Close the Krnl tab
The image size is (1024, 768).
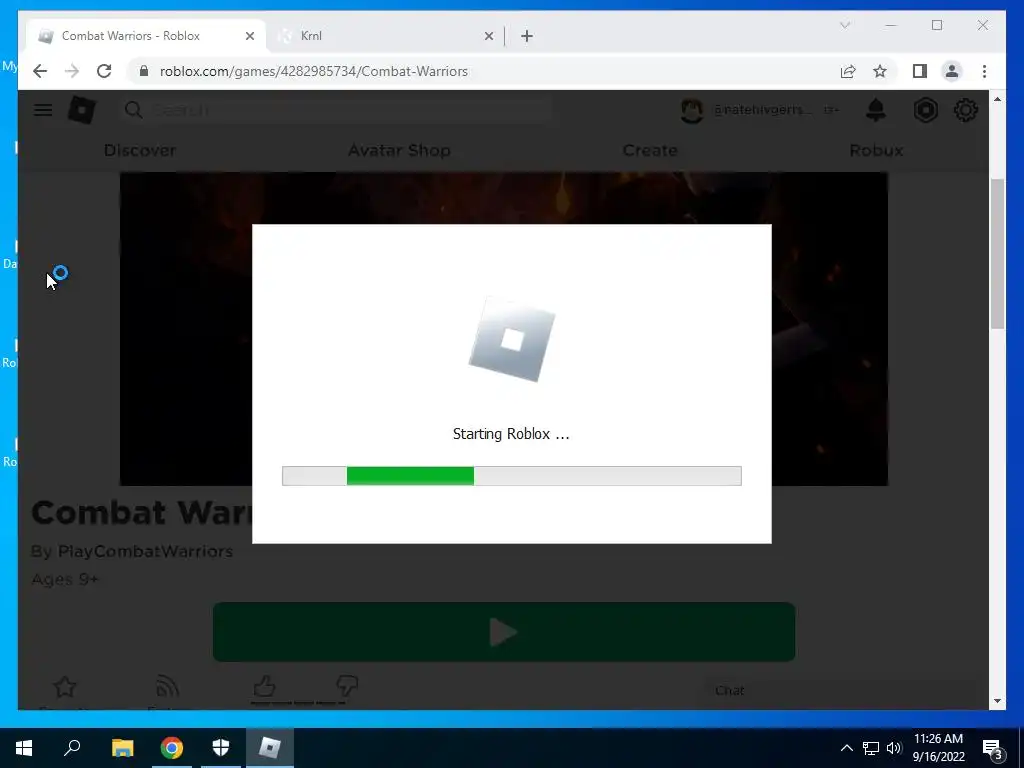pyautogui.click(x=488, y=36)
